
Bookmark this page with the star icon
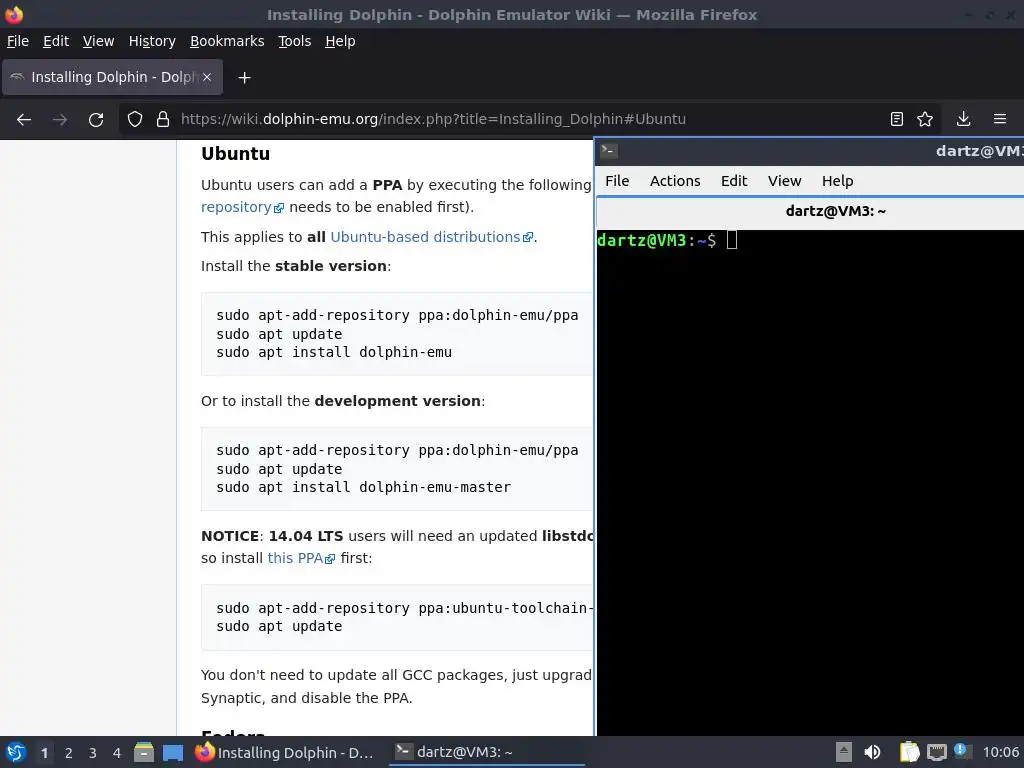(925, 119)
